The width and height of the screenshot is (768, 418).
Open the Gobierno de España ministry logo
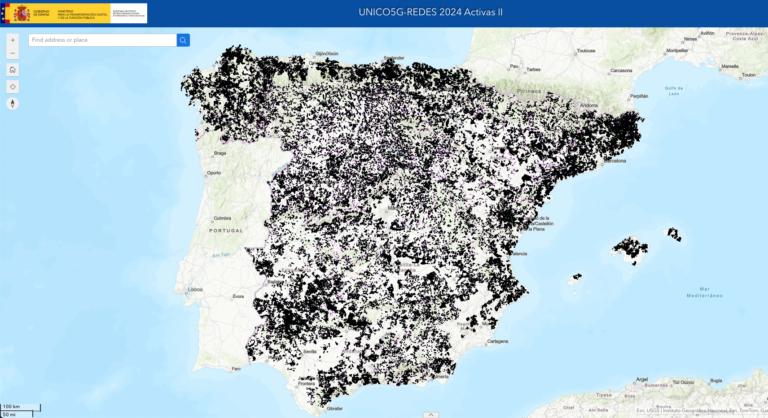click(76, 13)
